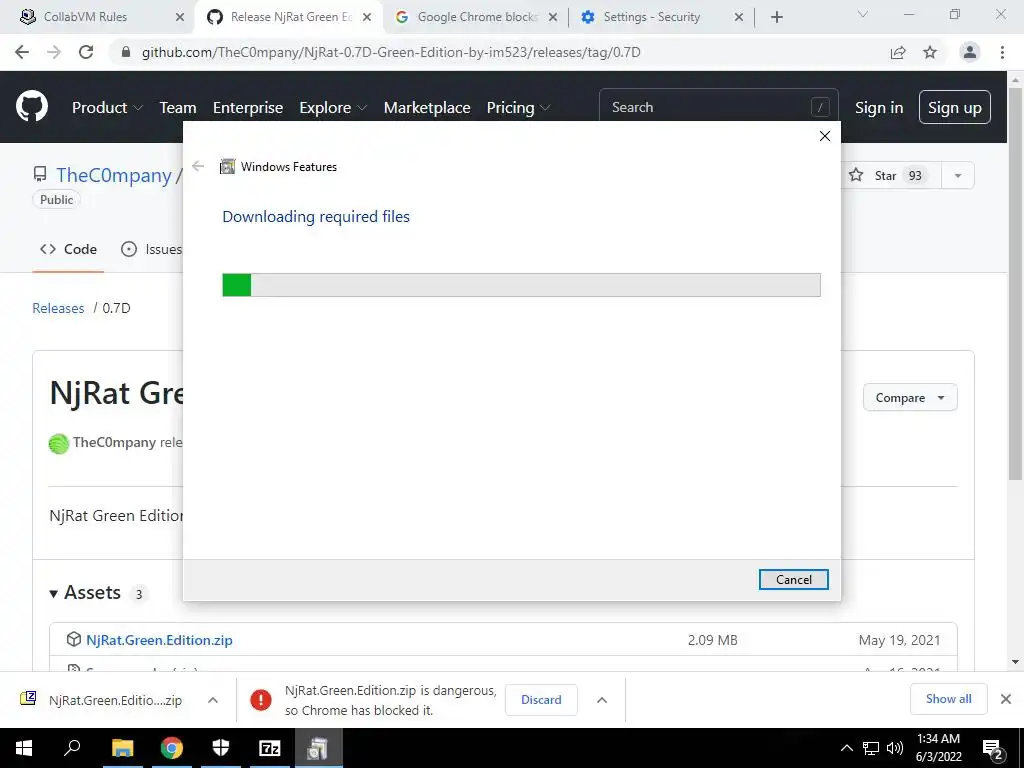Open the Code repository tab

(68, 249)
